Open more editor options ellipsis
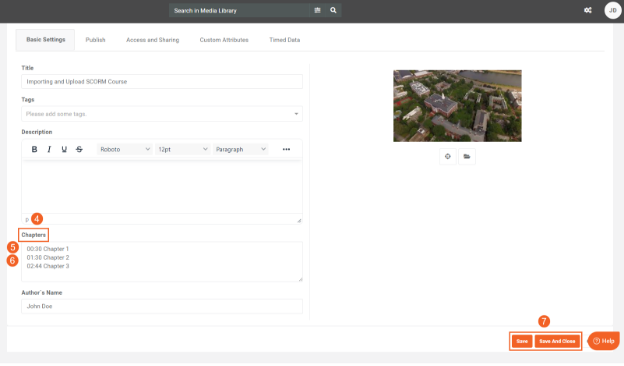Image resolution: width=624 pixels, height=366 pixels. 286,149
